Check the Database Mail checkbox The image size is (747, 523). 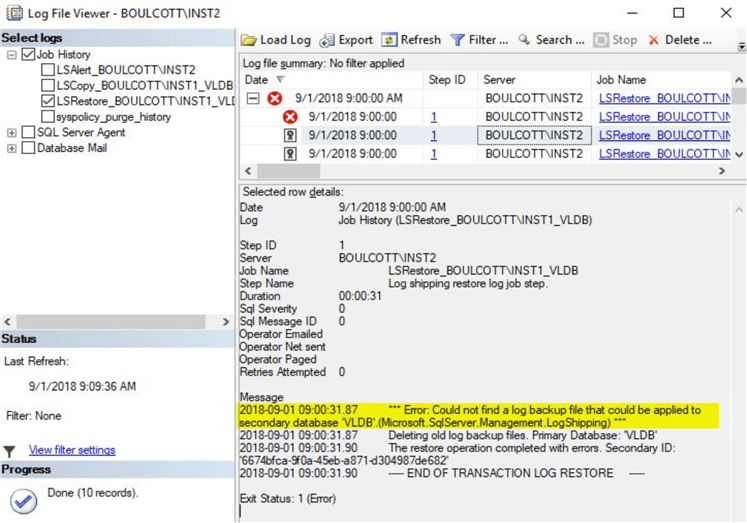tap(28, 148)
